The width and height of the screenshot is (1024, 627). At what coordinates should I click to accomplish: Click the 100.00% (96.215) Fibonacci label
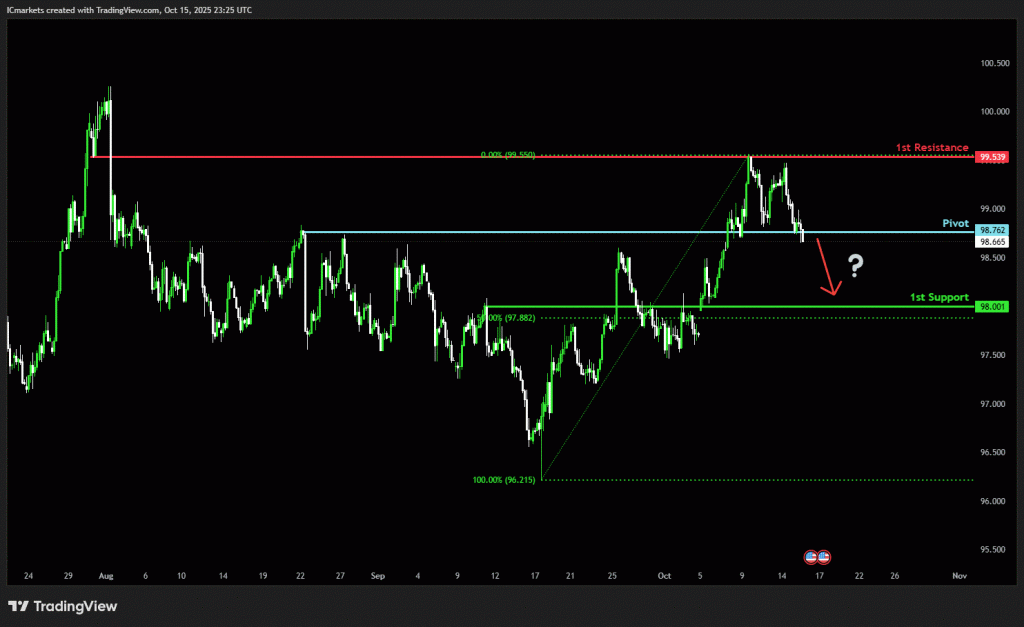[x=504, y=480]
